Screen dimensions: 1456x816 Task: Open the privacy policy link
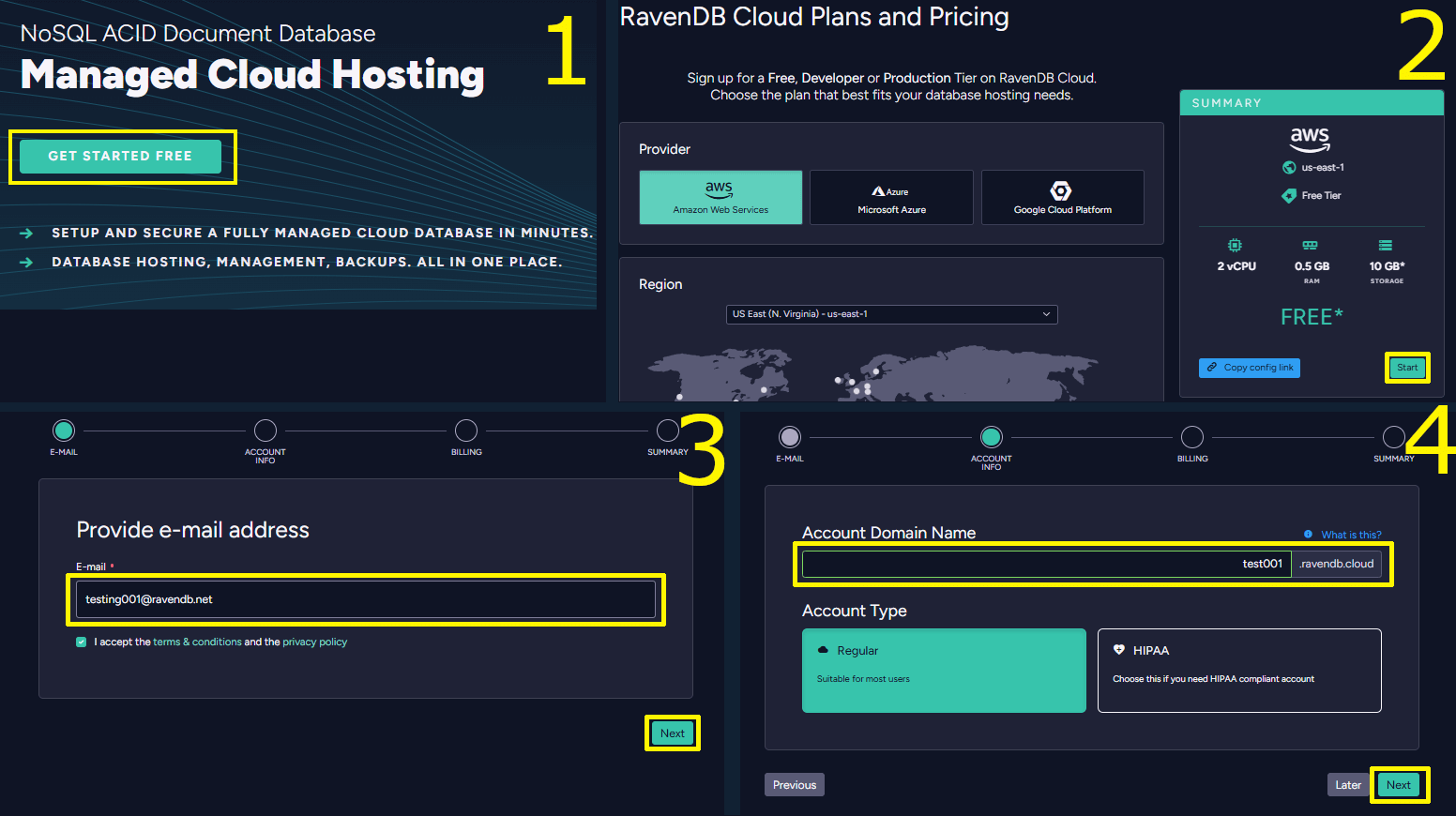tap(314, 642)
